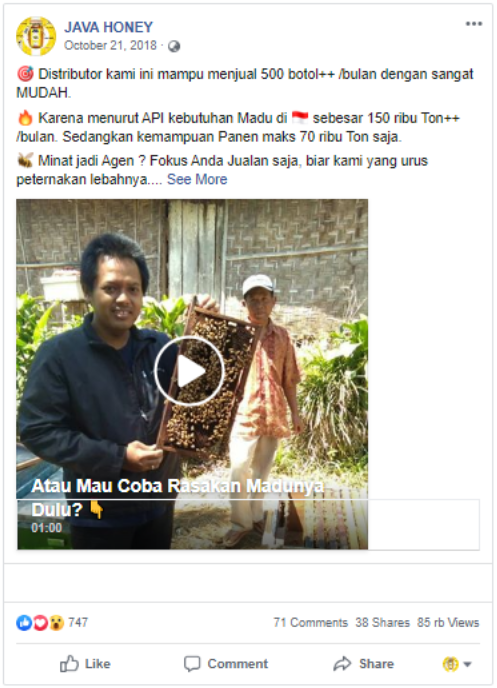This screenshot has height=688, width=497.
Task: Click the JAVA HONEY profile picture
Action: (36, 36)
